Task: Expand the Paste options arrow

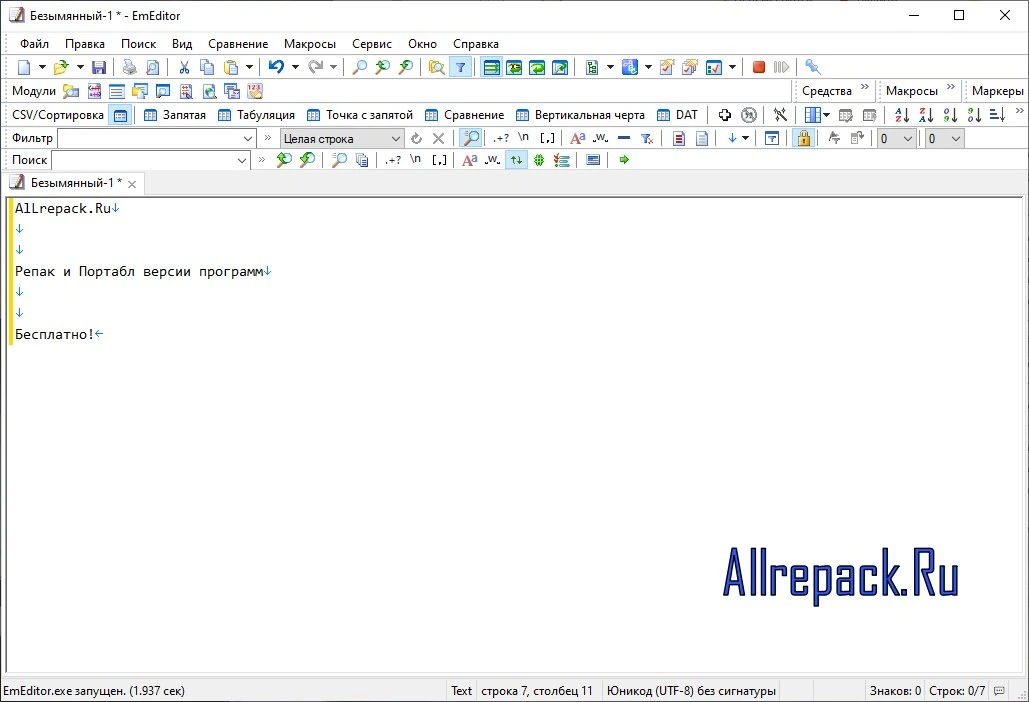Action: point(249,67)
